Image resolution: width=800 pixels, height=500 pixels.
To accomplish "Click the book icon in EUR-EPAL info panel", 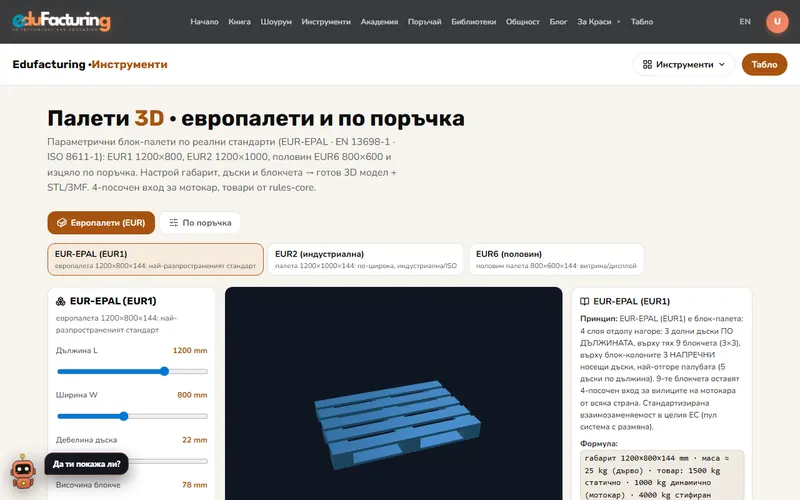I will [x=585, y=302].
